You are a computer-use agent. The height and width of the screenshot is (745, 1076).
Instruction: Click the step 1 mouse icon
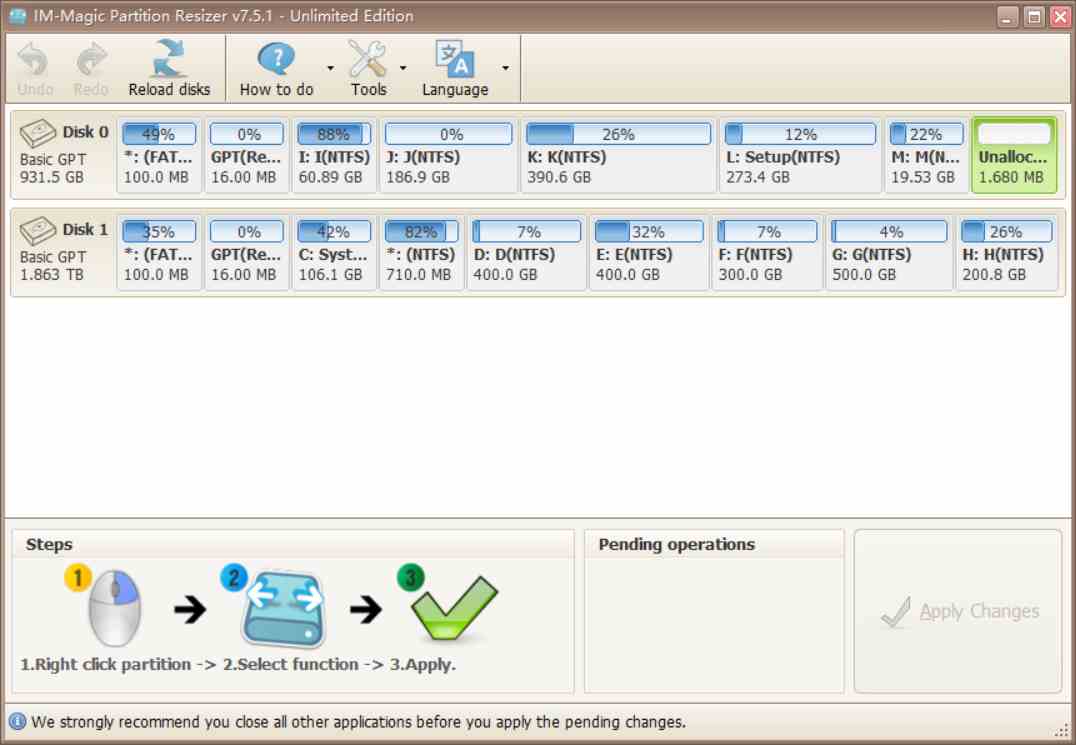click(115, 608)
